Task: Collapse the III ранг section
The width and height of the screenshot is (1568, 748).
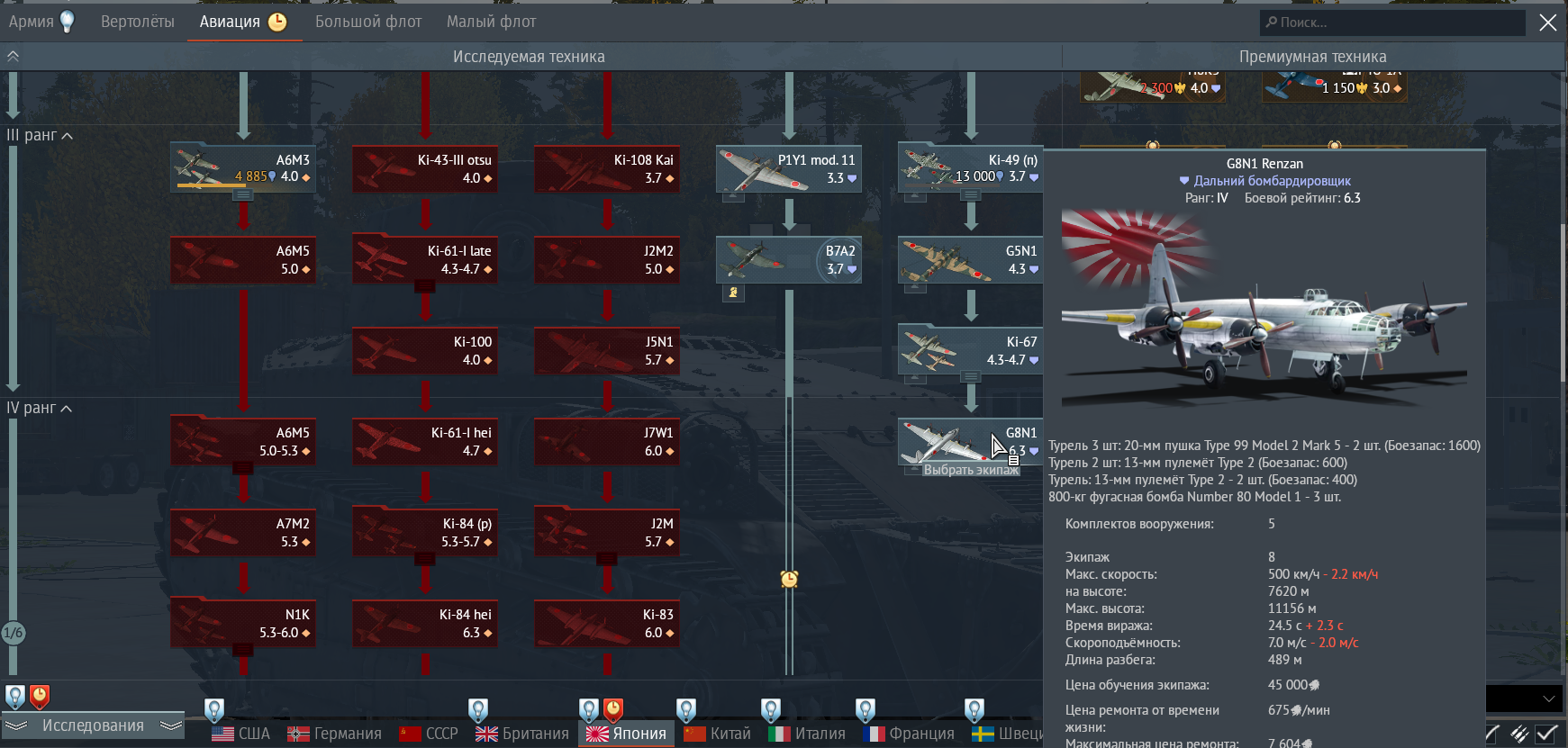Action: (x=40, y=135)
